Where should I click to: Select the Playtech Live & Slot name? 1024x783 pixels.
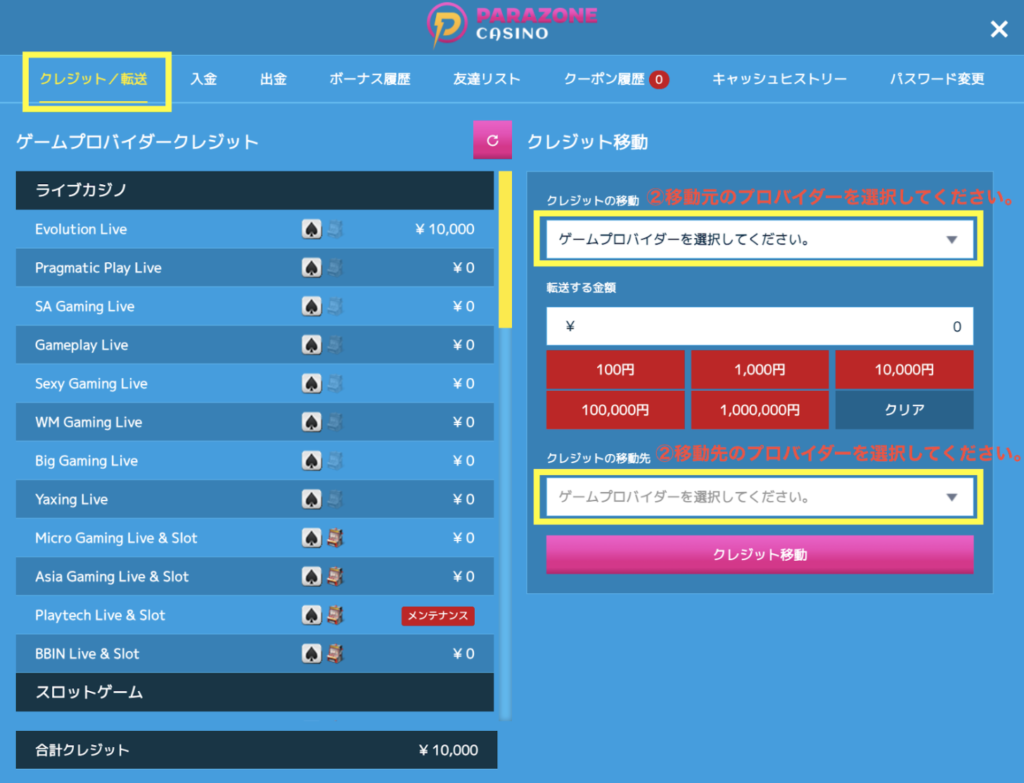[100, 615]
